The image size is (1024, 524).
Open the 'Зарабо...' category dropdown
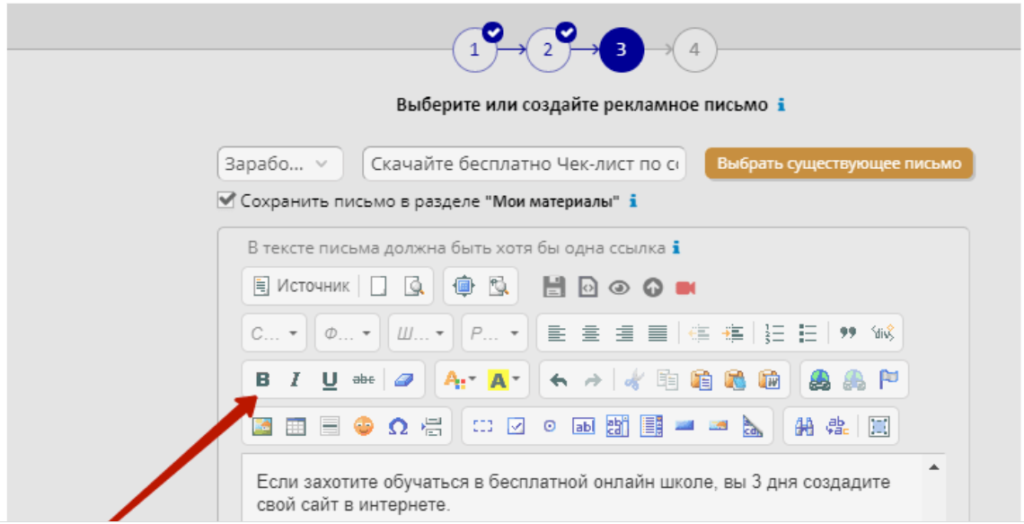(x=280, y=163)
